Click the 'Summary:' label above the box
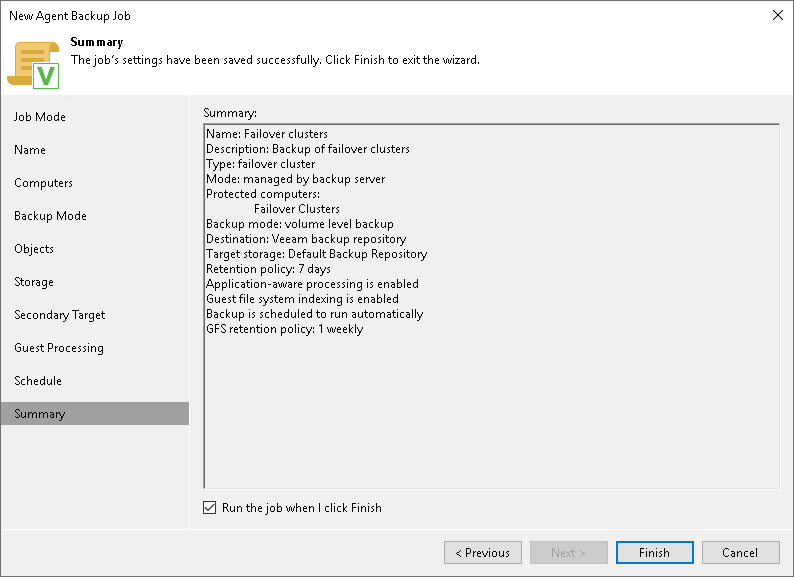This screenshot has height=577, width=794. coord(230,112)
